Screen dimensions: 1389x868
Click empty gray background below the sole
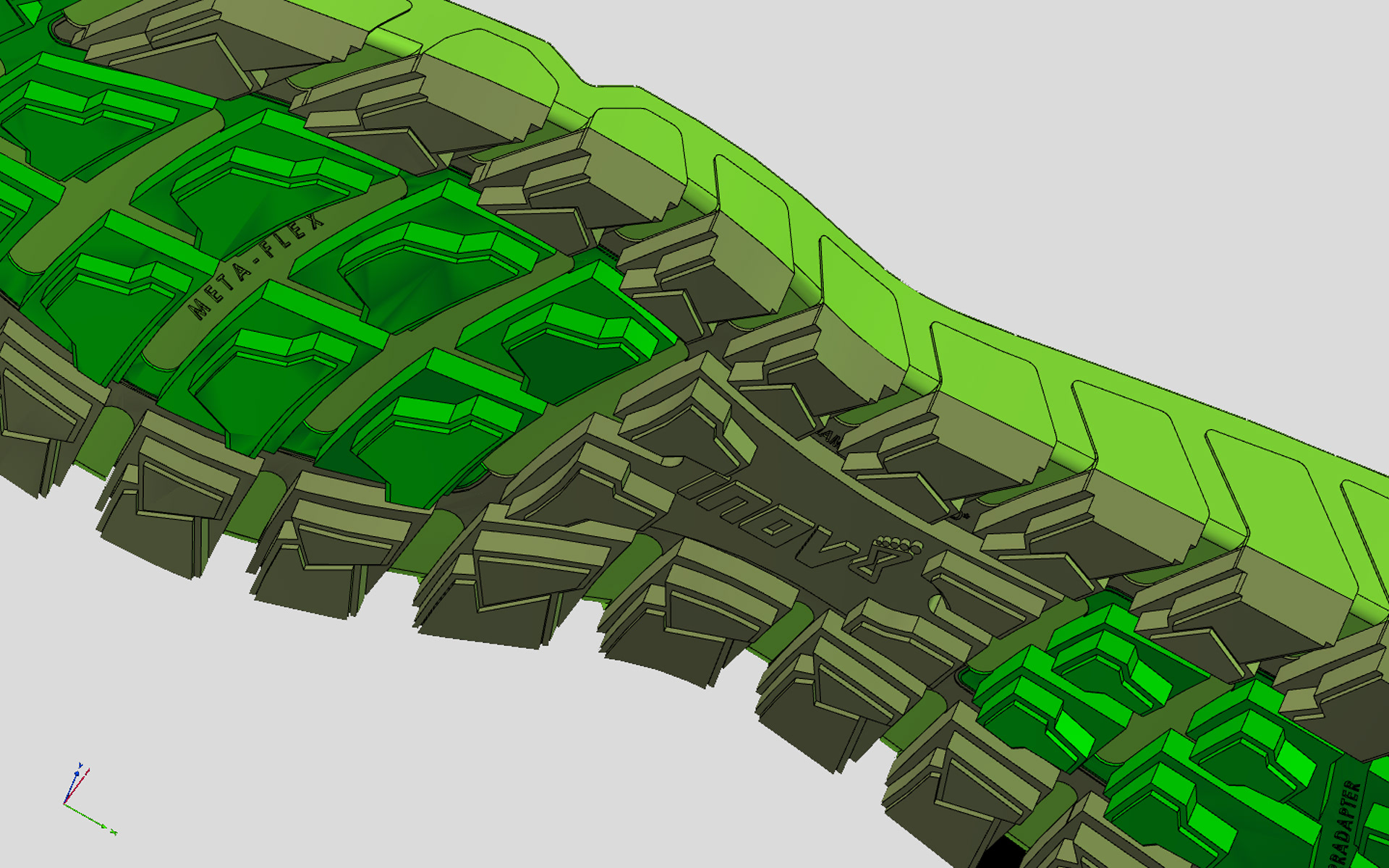point(434,723)
